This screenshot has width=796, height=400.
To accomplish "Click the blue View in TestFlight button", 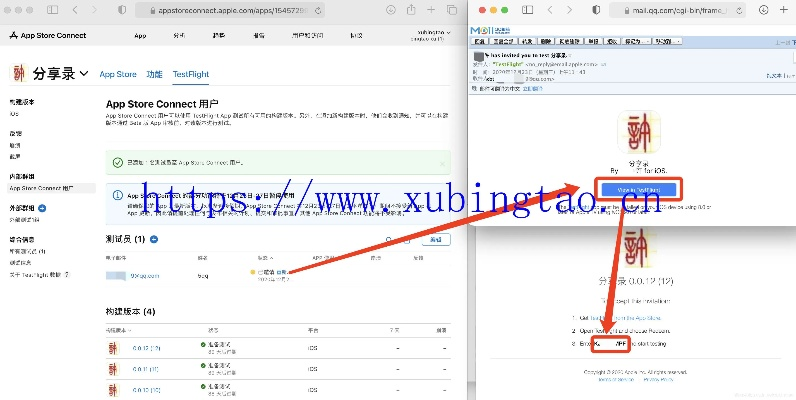I will pyautogui.click(x=639, y=190).
